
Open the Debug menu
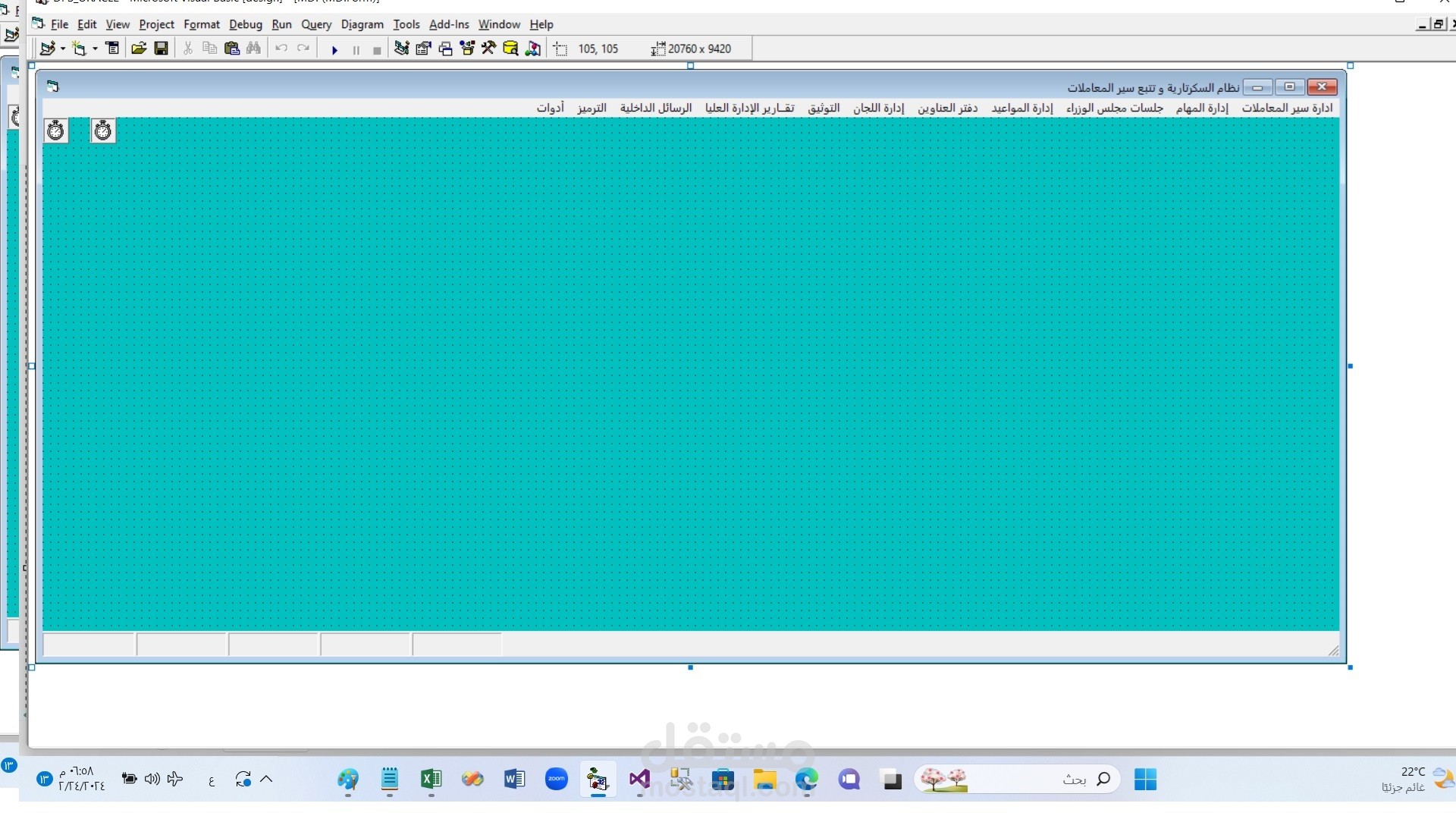pyautogui.click(x=246, y=24)
